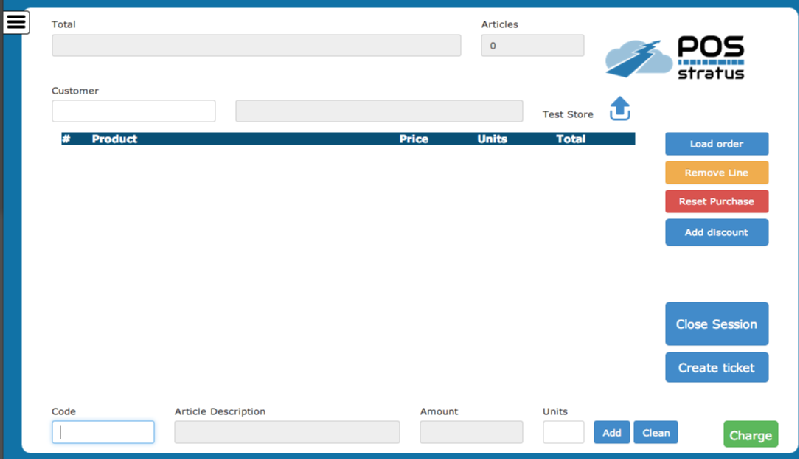Click the POS Stratus logo
799x459 pixels.
pyautogui.click(x=675, y=59)
